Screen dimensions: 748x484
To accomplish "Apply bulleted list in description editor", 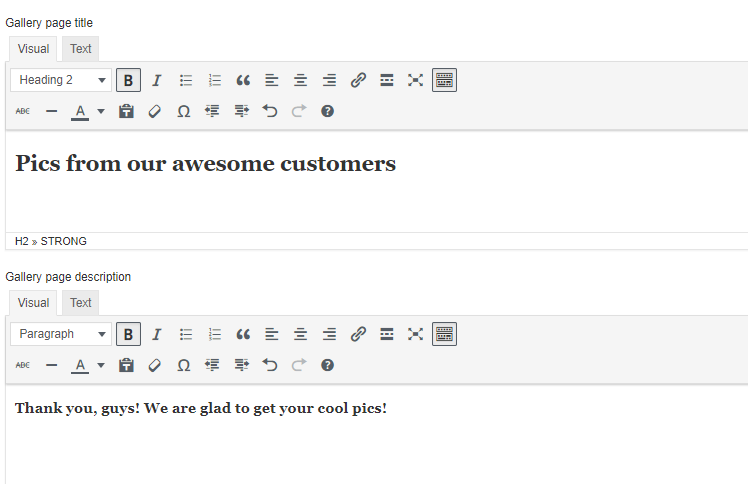I will point(186,335).
